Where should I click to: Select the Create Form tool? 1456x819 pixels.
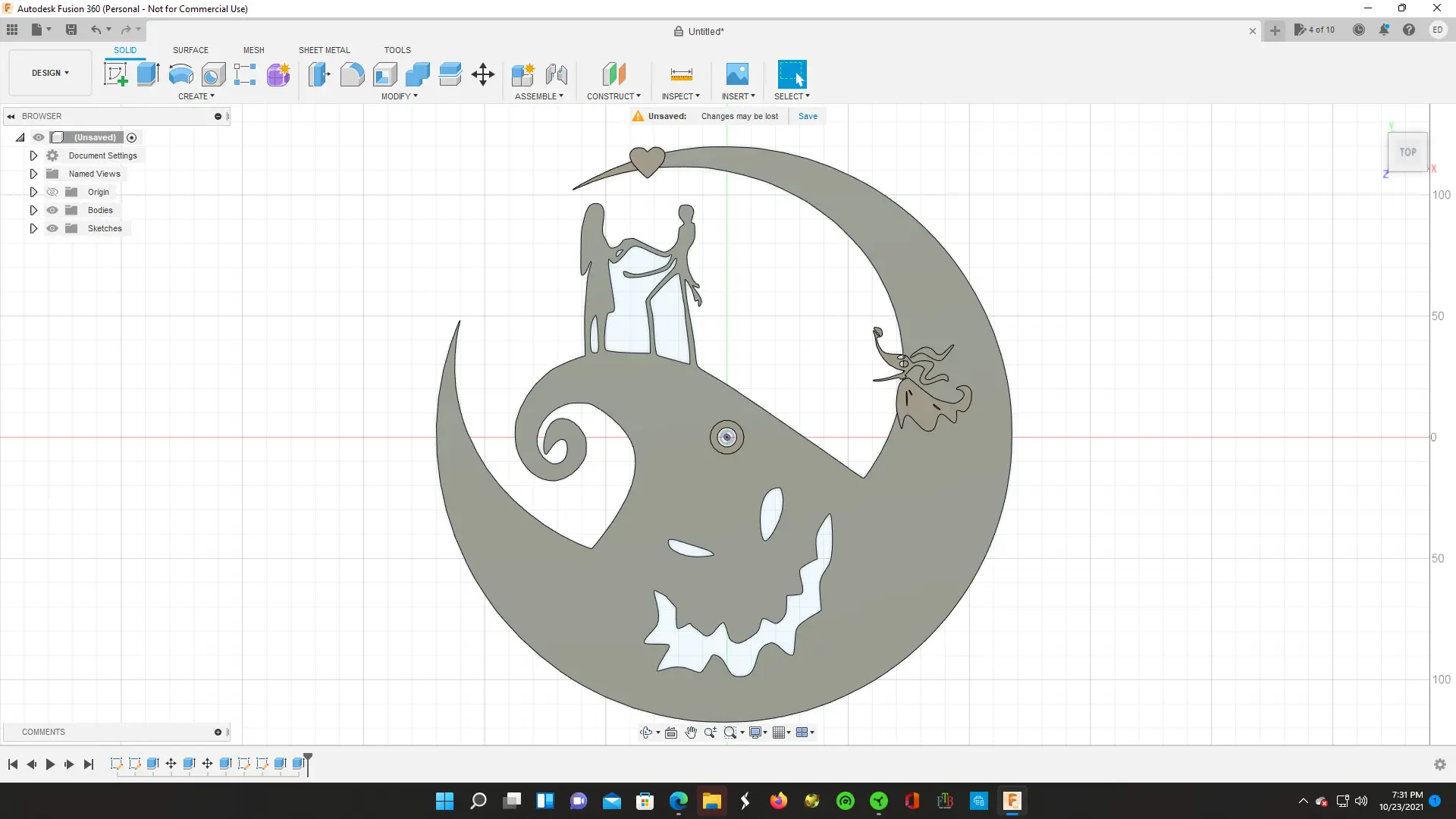[x=278, y=74]
